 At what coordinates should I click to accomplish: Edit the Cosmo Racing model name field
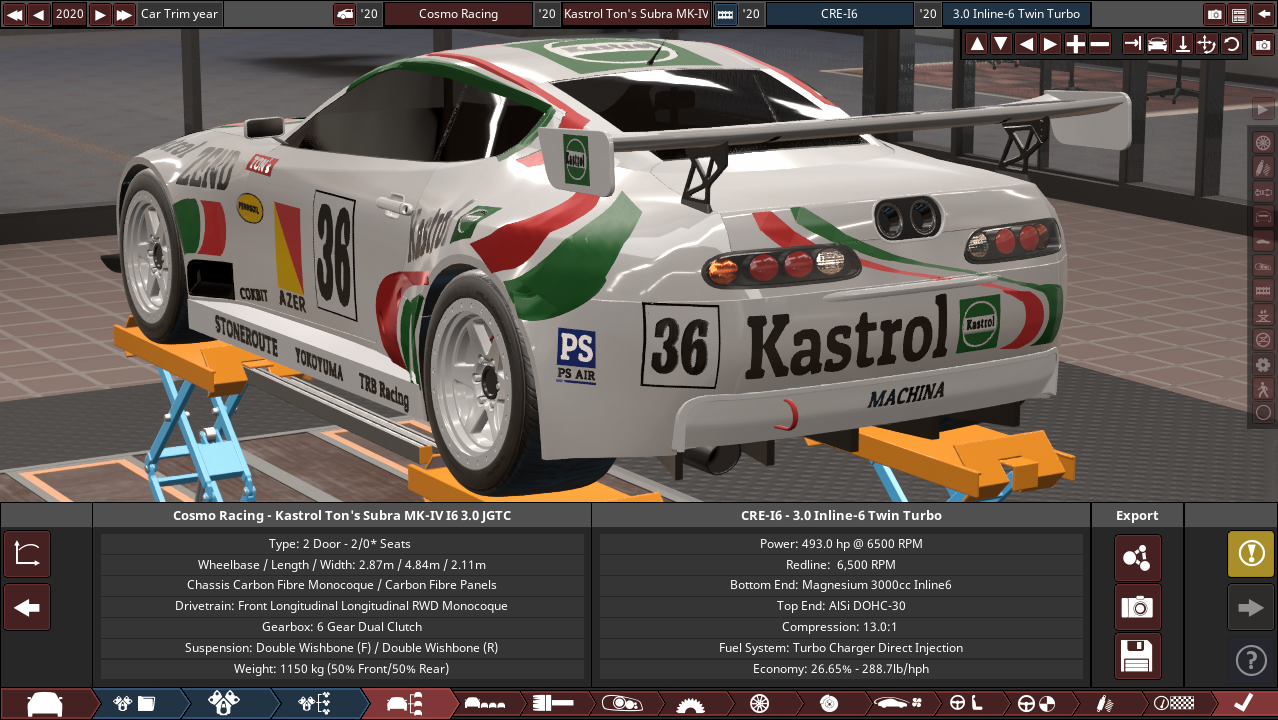click(458, 14)
